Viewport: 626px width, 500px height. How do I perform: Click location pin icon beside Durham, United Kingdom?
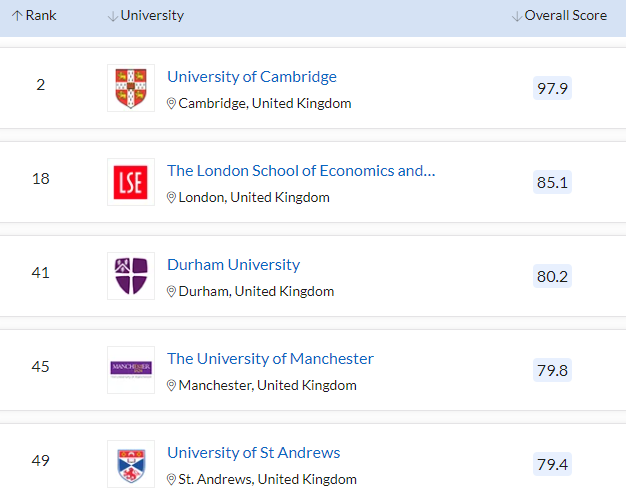(x=172, y=292)
